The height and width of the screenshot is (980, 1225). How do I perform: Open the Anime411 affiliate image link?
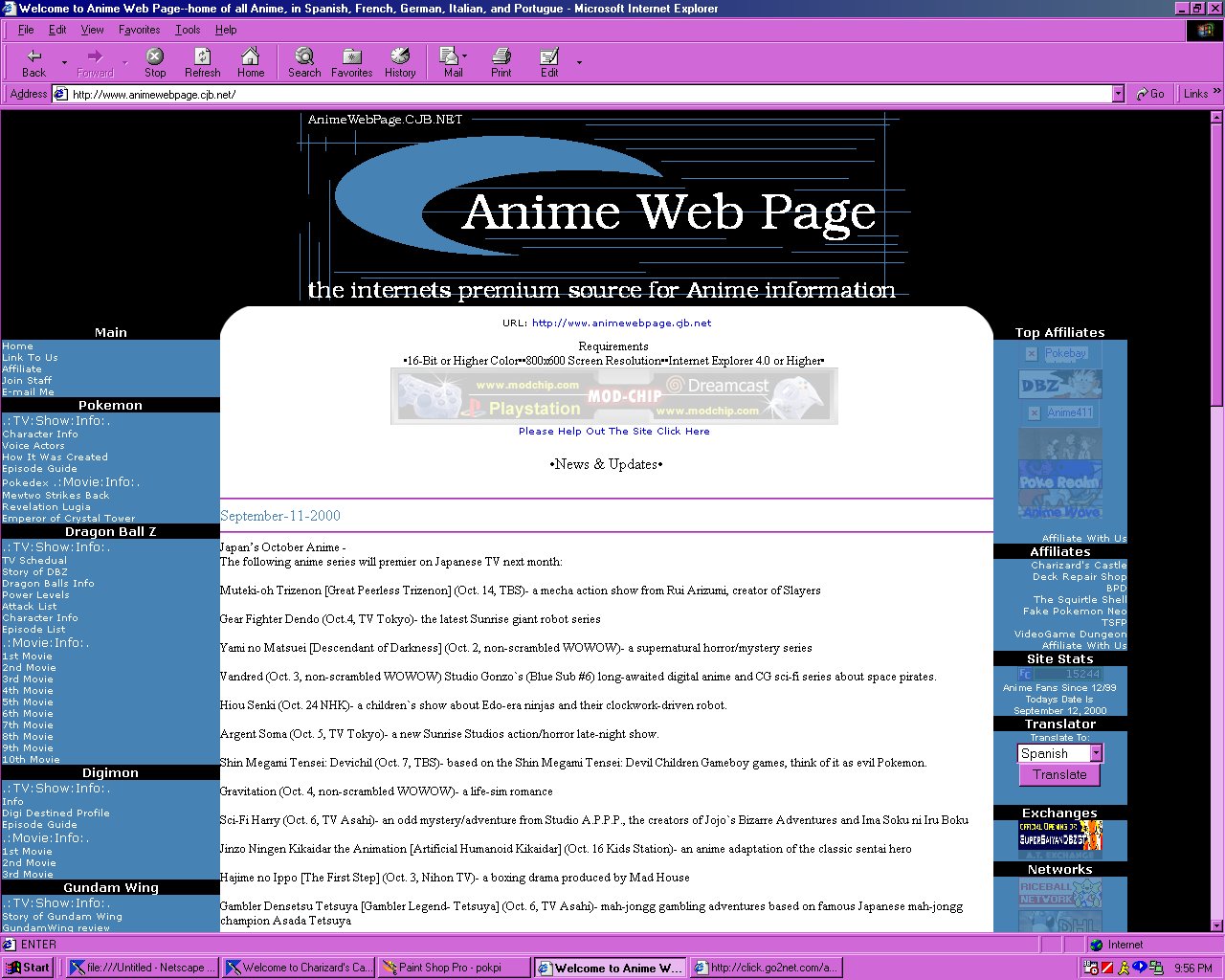1060,412
